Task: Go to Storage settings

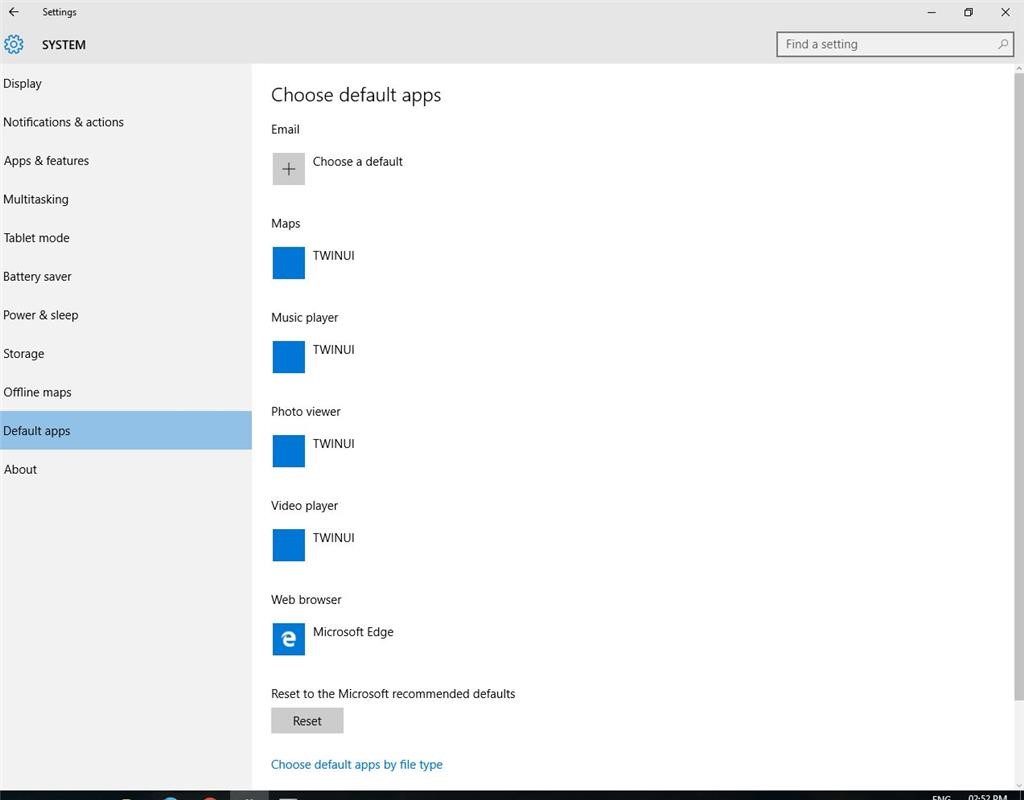Action: (x=125, y=353)
